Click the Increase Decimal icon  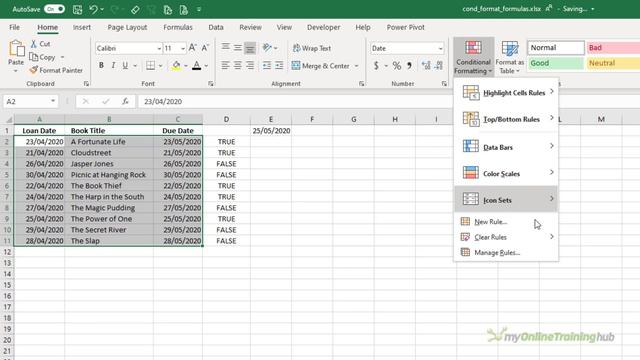click(x=426, y=65)
